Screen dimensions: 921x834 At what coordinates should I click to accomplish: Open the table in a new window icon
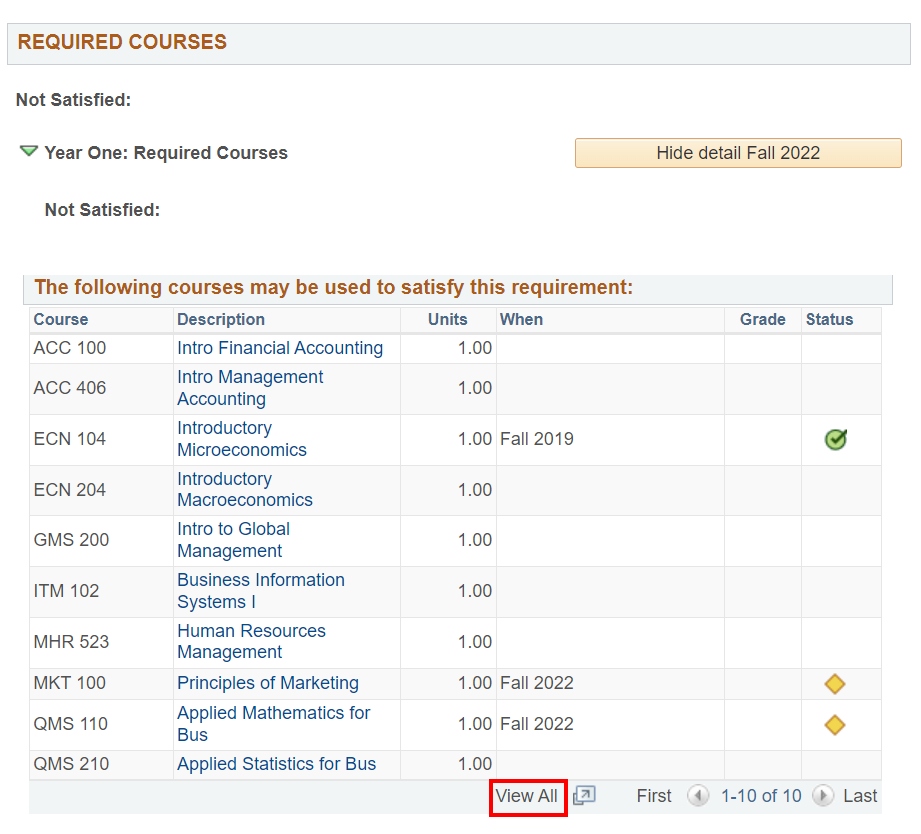(584, 796)
